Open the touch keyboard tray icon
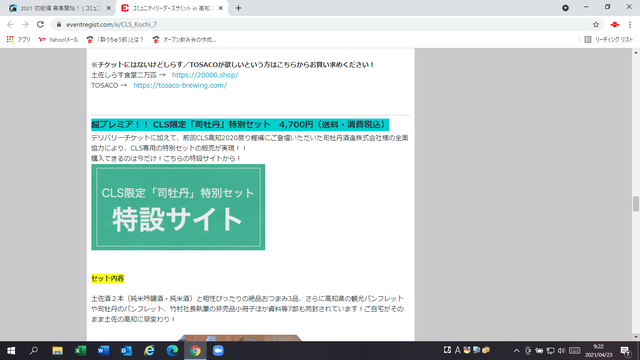640x360 pixels. 575,351
